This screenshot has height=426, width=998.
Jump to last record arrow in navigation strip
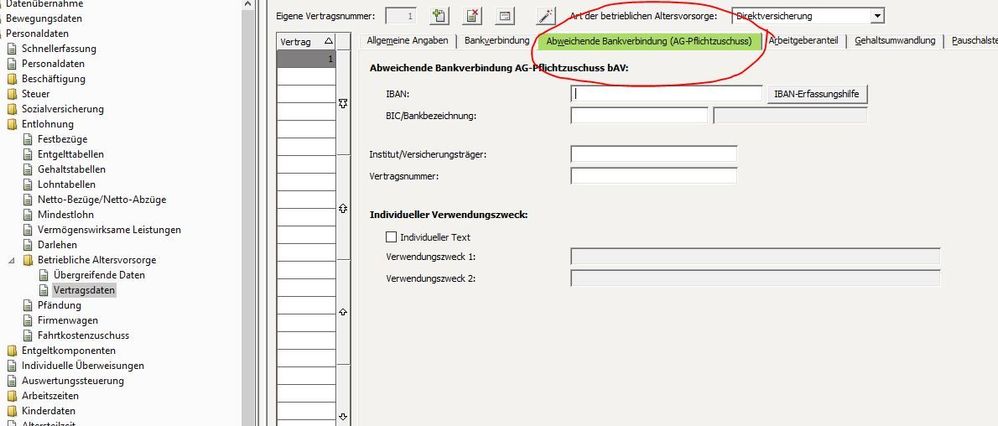click(343, 417)
